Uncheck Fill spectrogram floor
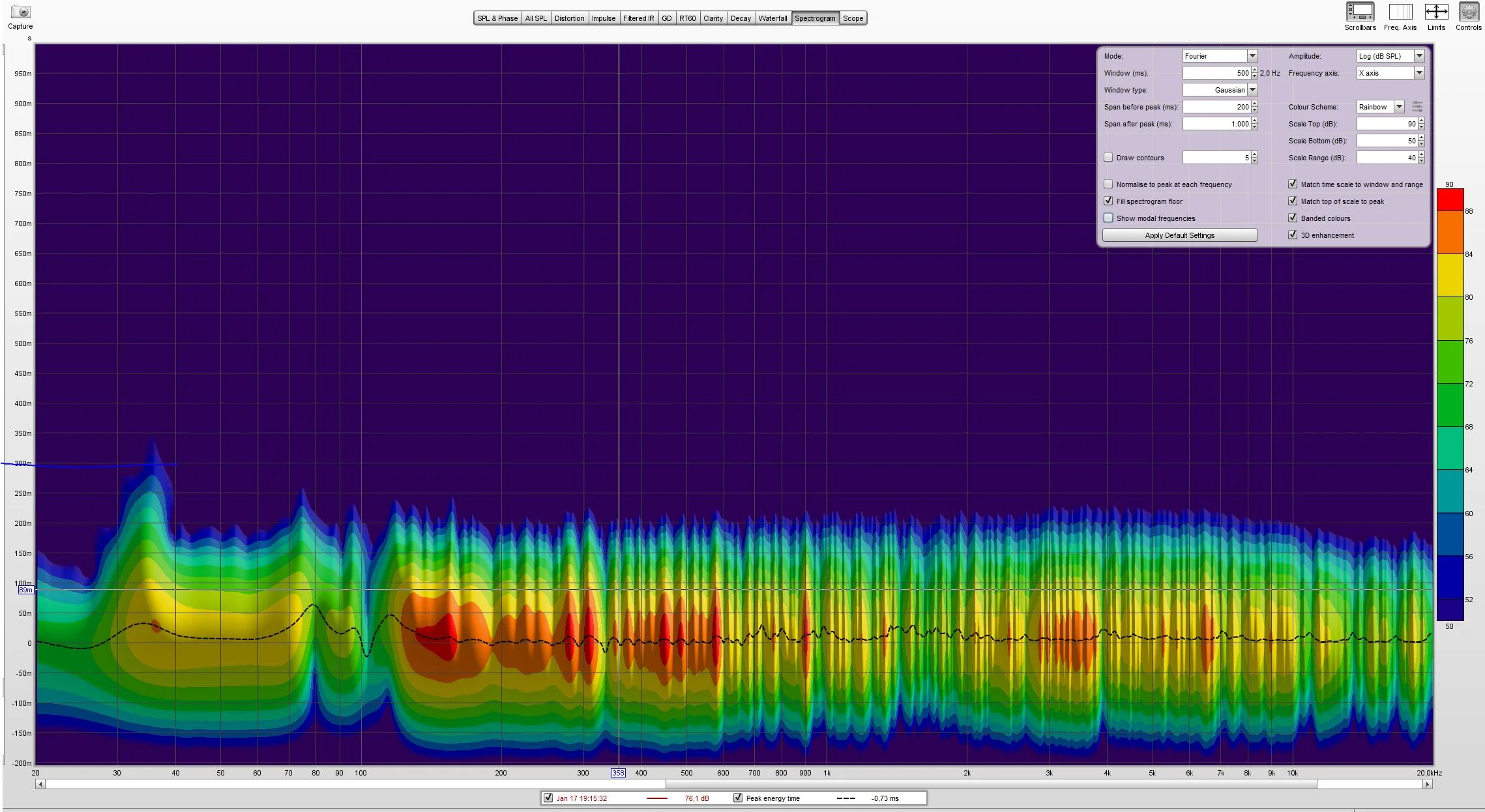 point(1108,201)
